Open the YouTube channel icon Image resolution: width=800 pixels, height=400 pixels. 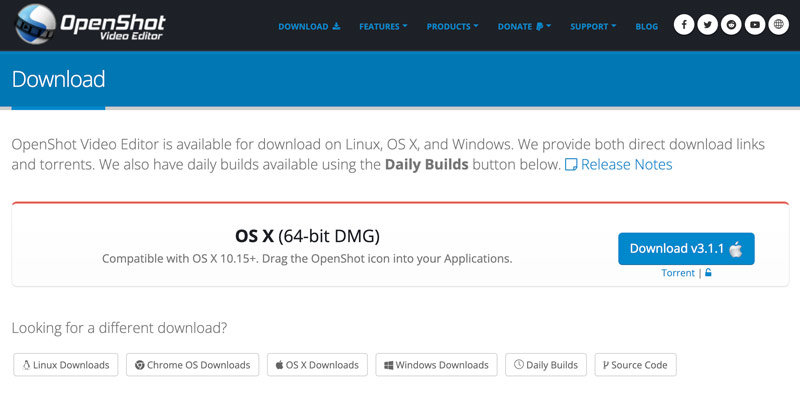click(755, 26)
